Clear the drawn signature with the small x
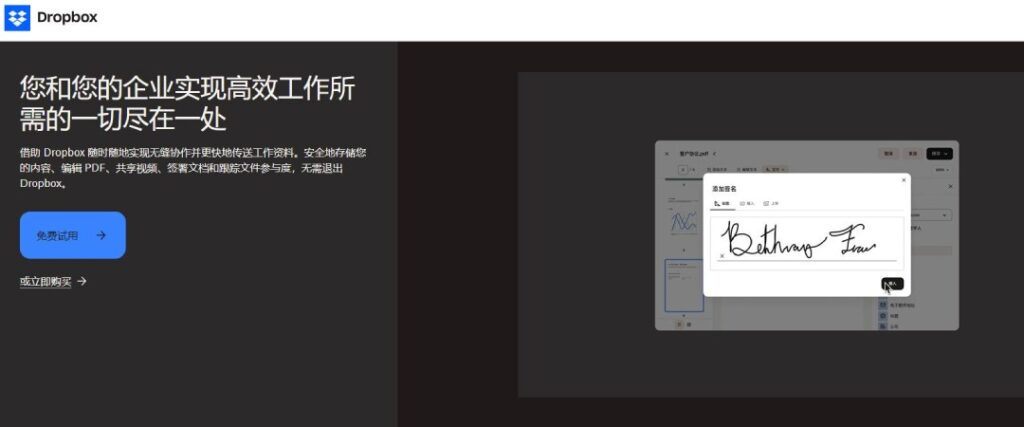The image size is (1024, 427). tap(722, 256)
